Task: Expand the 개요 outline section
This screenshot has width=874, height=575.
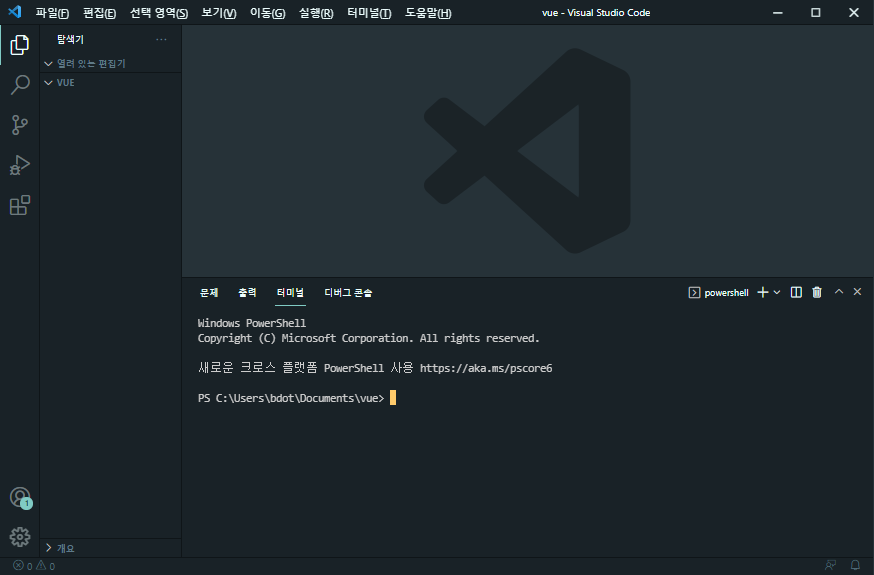Action: coord(110,548)
